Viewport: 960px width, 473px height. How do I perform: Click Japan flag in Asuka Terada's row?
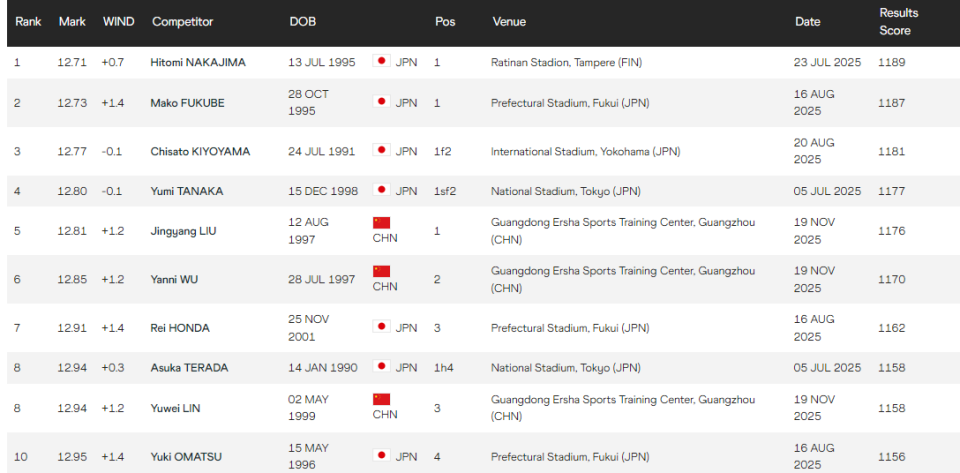381,367
